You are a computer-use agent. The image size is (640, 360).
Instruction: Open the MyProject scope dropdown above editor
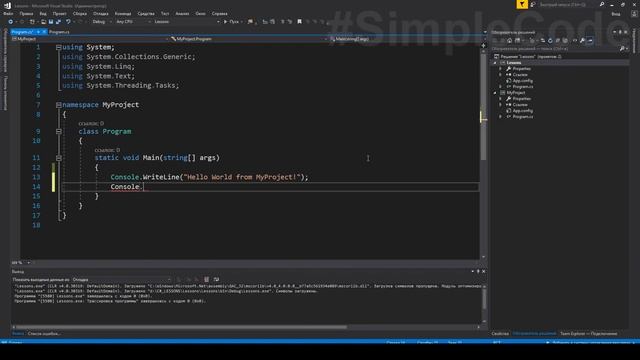pos(90,39)
